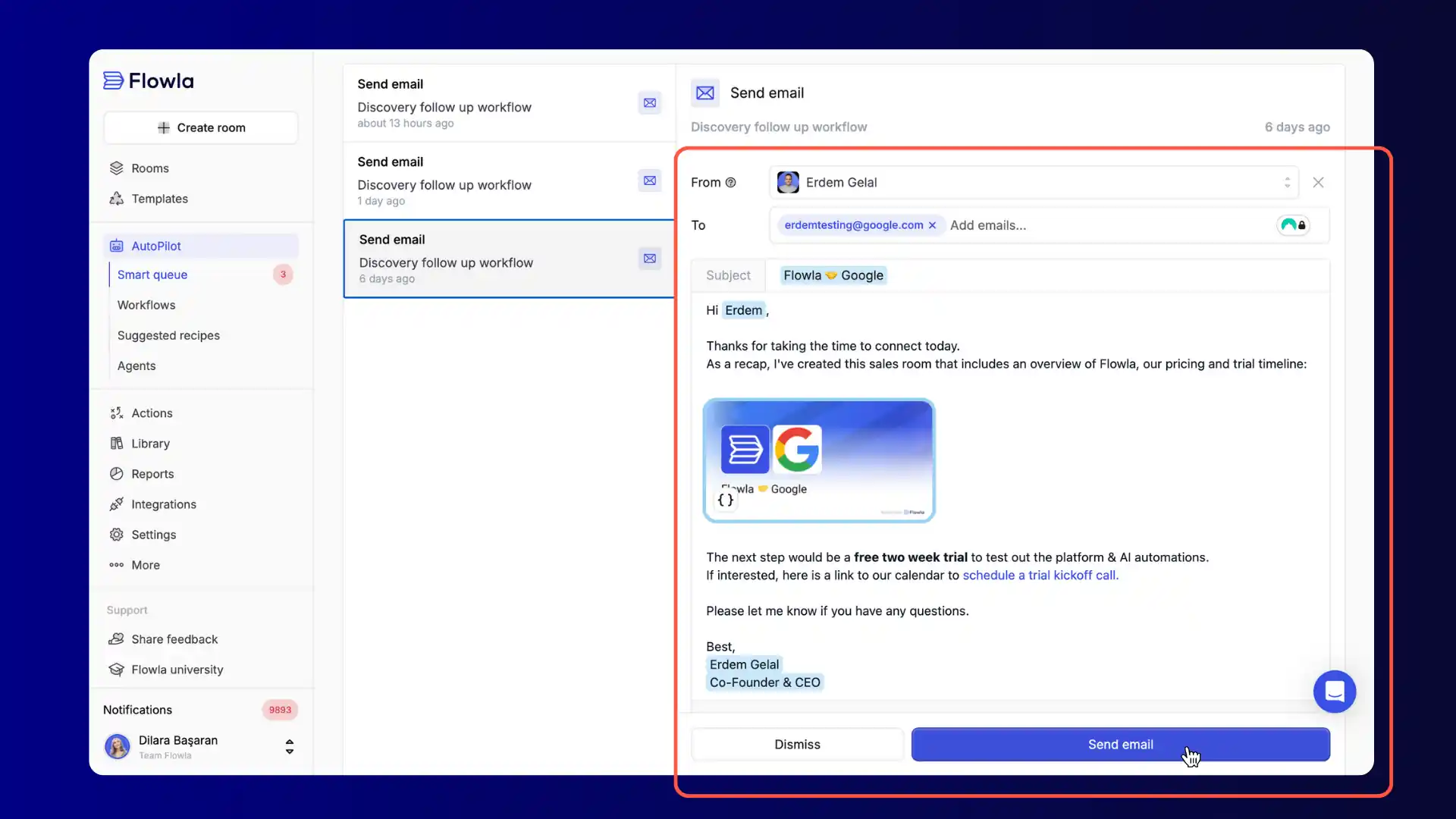Open the chat support bubble
The image size is (1456, 819).
[x=1334, y=692]
